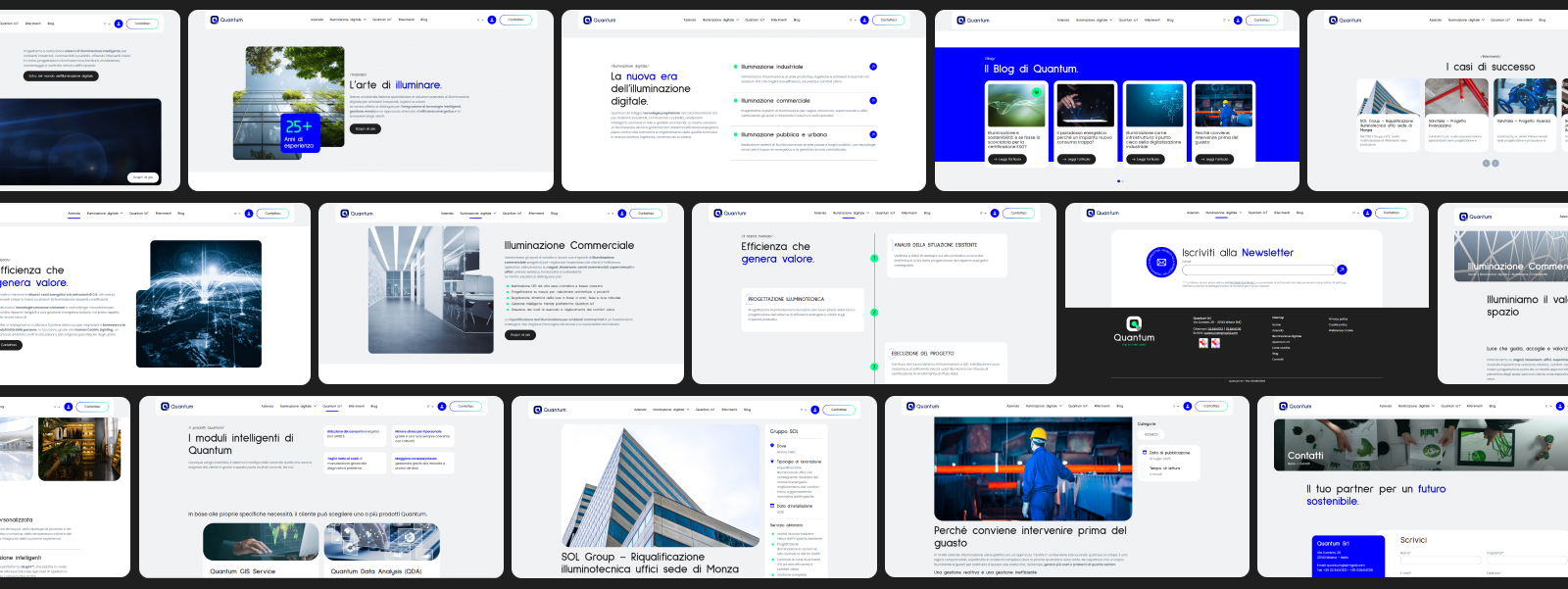Click Contattaci button on "La nuova era" page
The width and height of the screenshot is (1568, 589).
click(889, 20)
